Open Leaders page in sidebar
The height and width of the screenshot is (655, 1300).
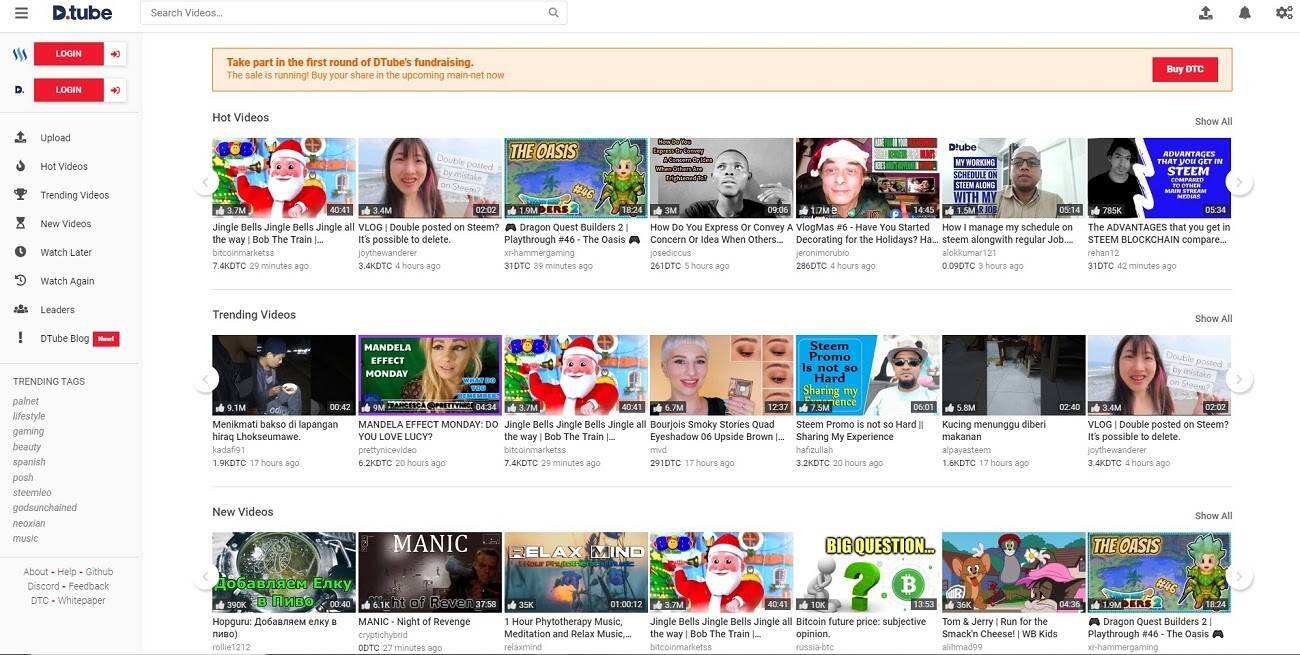[57, 310]
